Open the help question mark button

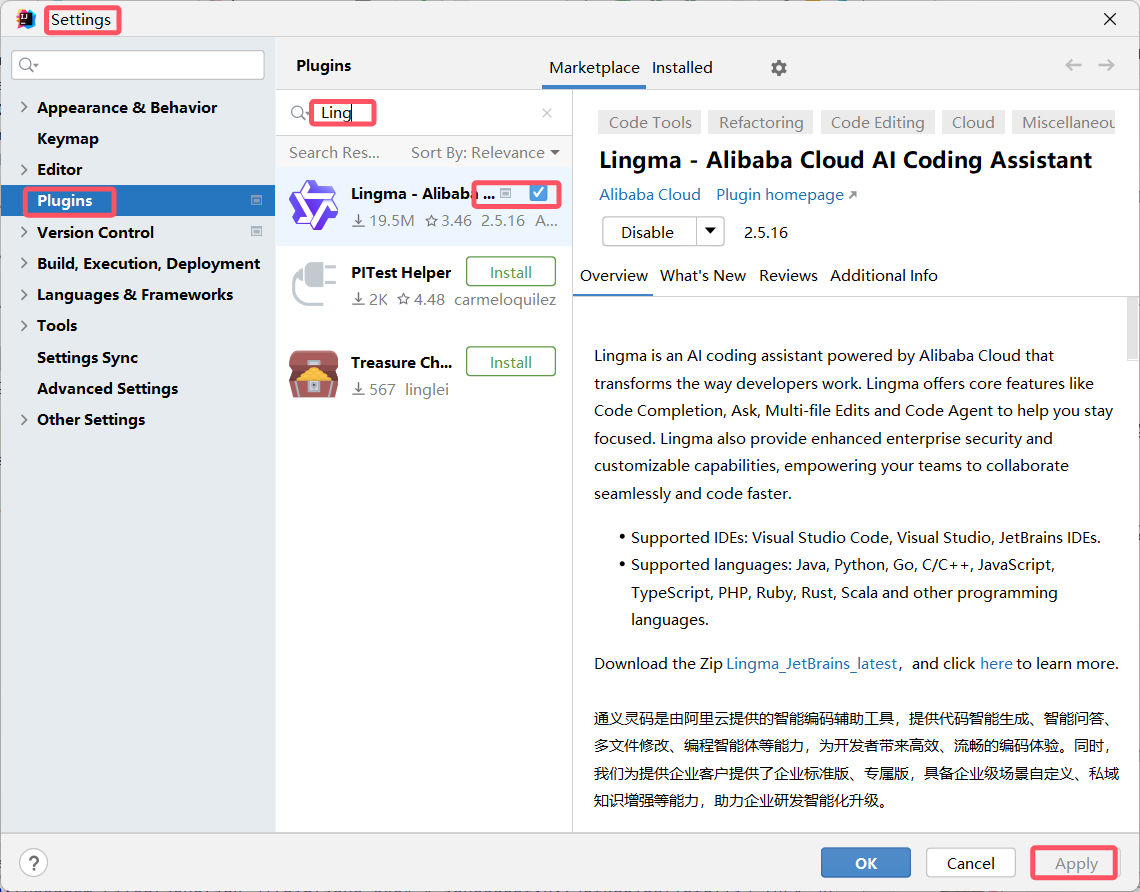click(33, 863)
